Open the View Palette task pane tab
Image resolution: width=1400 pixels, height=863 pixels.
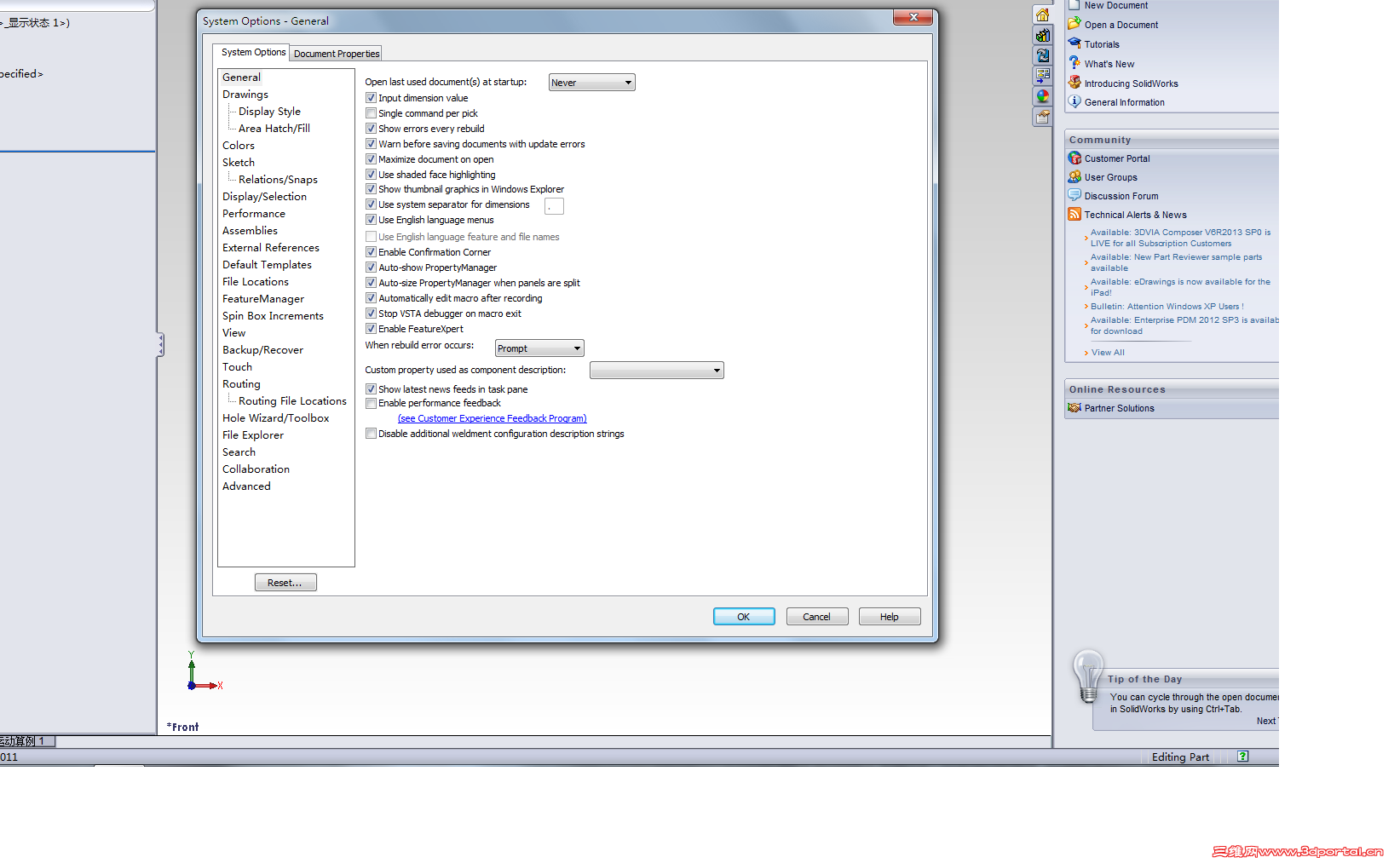click(x=1042, y=76)
